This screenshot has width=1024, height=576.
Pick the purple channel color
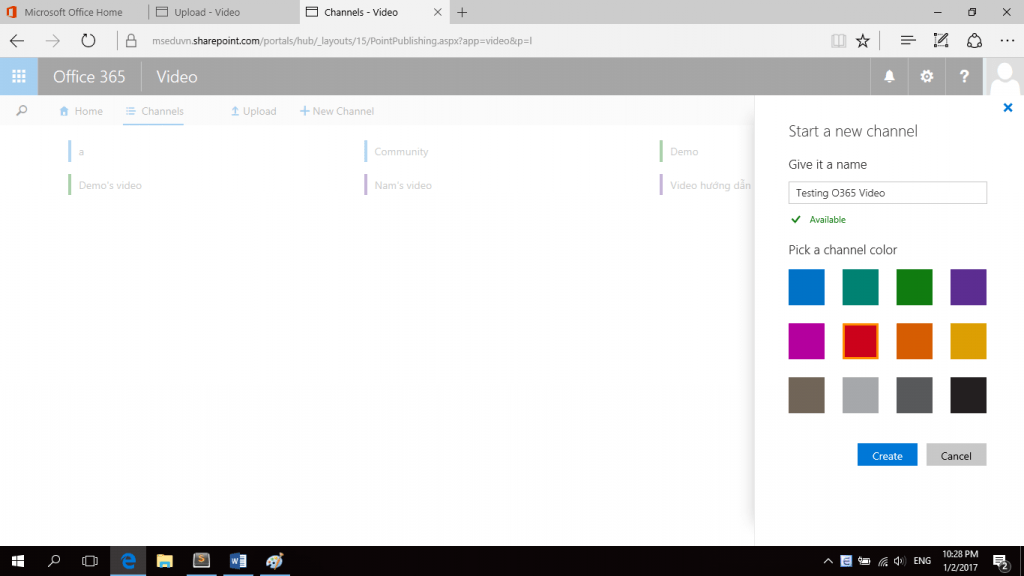tap(968, 287)
